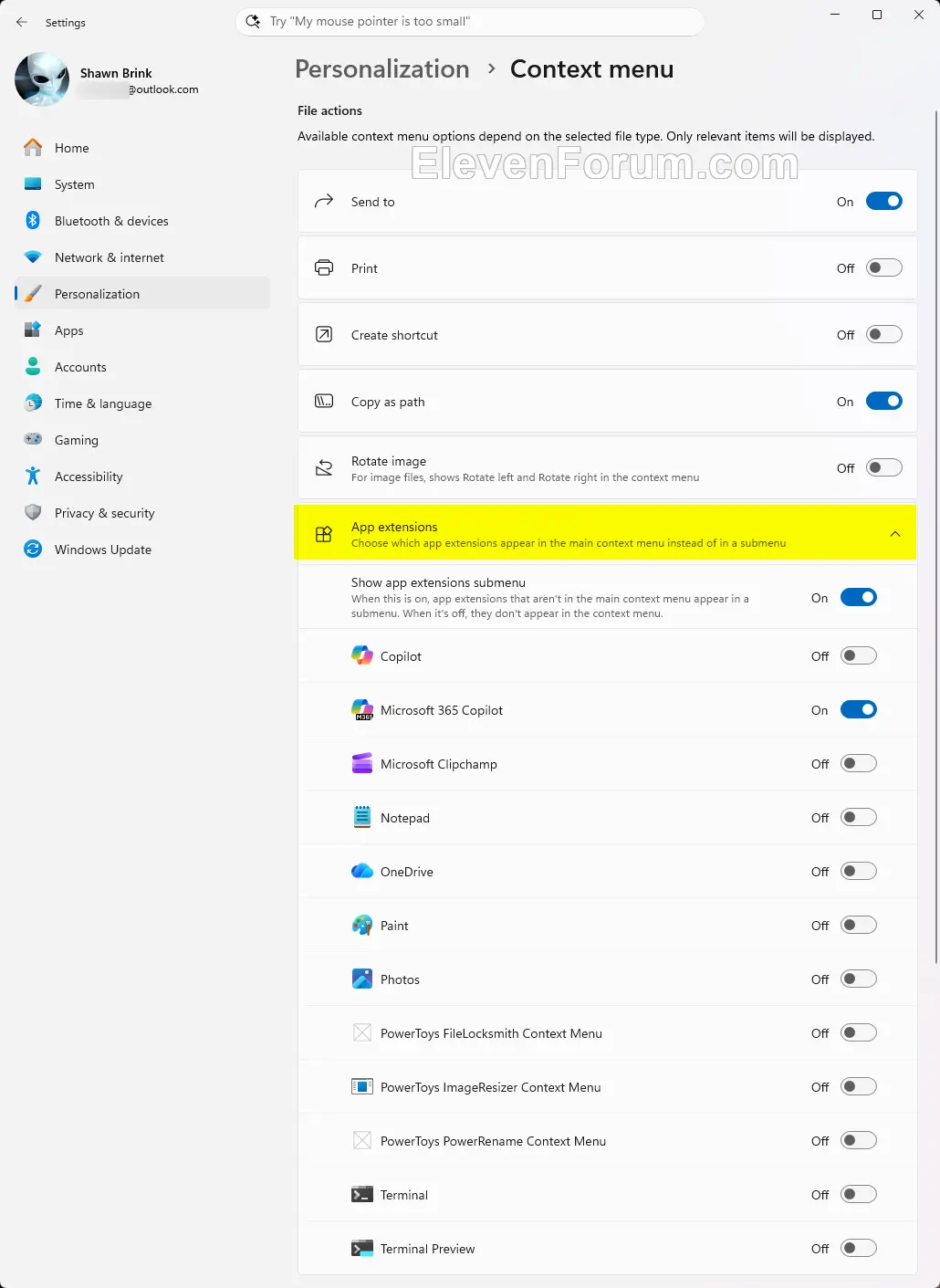
Task: Click the Gaming controller icon
Action: coord(33,439)
